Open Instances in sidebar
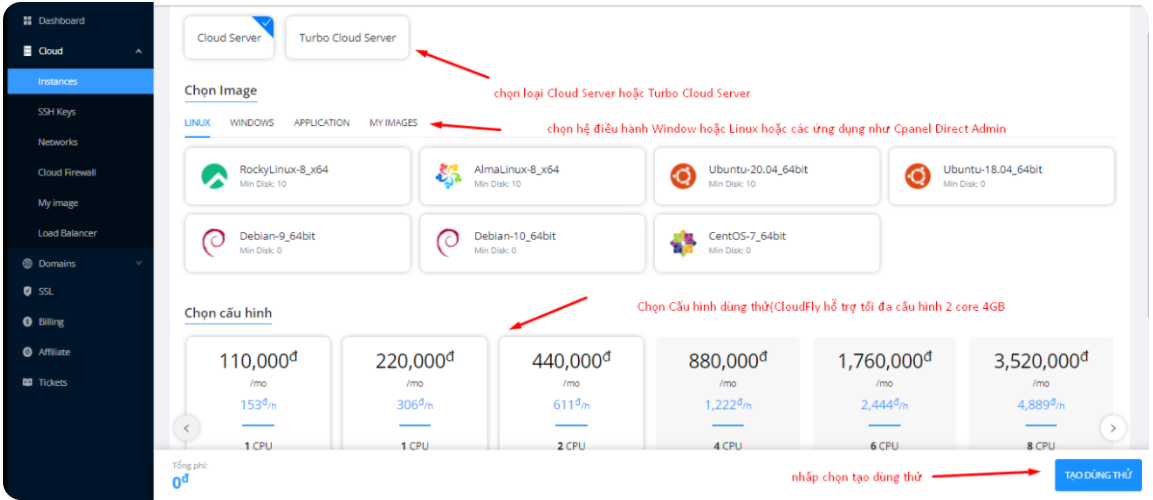This screenshot has width=1153, height=500. coord(80,82)
